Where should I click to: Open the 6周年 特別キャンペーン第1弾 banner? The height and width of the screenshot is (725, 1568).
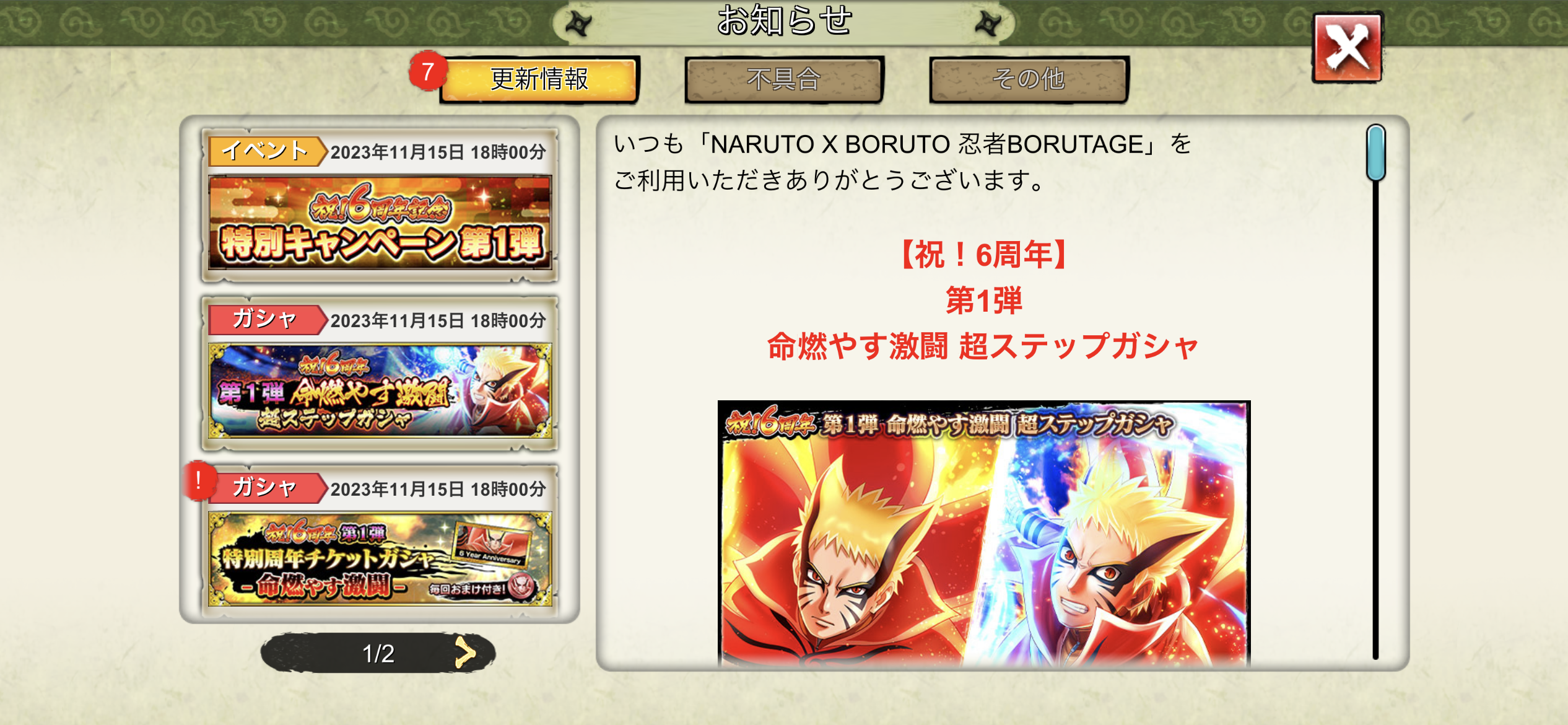click(380, 222)
